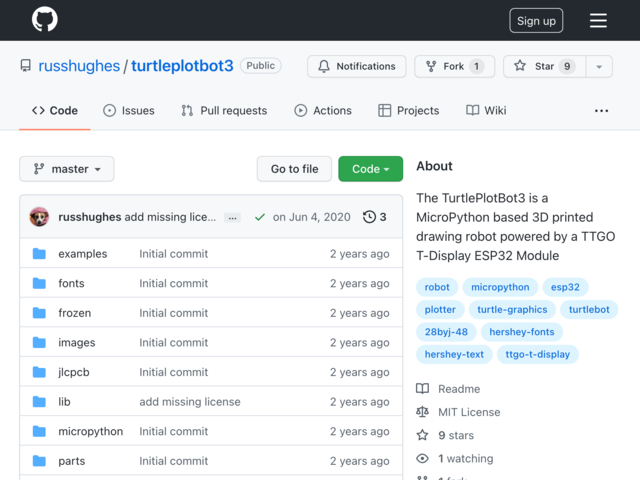Viewport: 640px width, 480px height.
Task: Click the micropython folder icon
Action: (x=39, y=431)
